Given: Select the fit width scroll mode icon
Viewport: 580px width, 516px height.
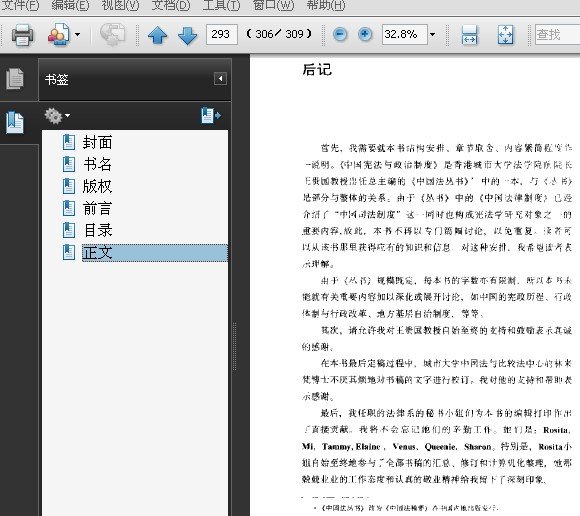Looking at the screenshot, I should tap(469, 35).
